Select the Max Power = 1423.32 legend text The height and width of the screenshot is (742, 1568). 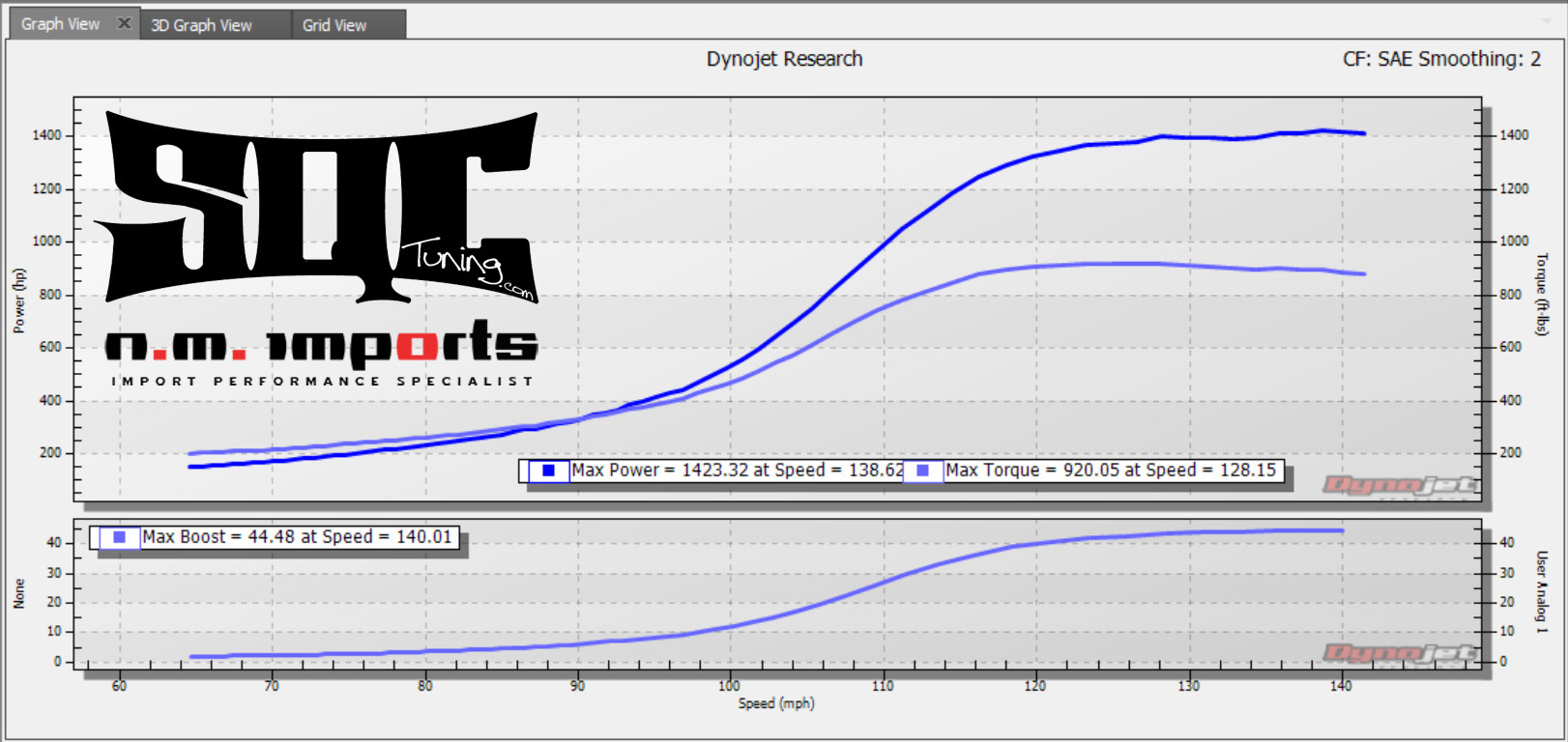pos(738,470)
